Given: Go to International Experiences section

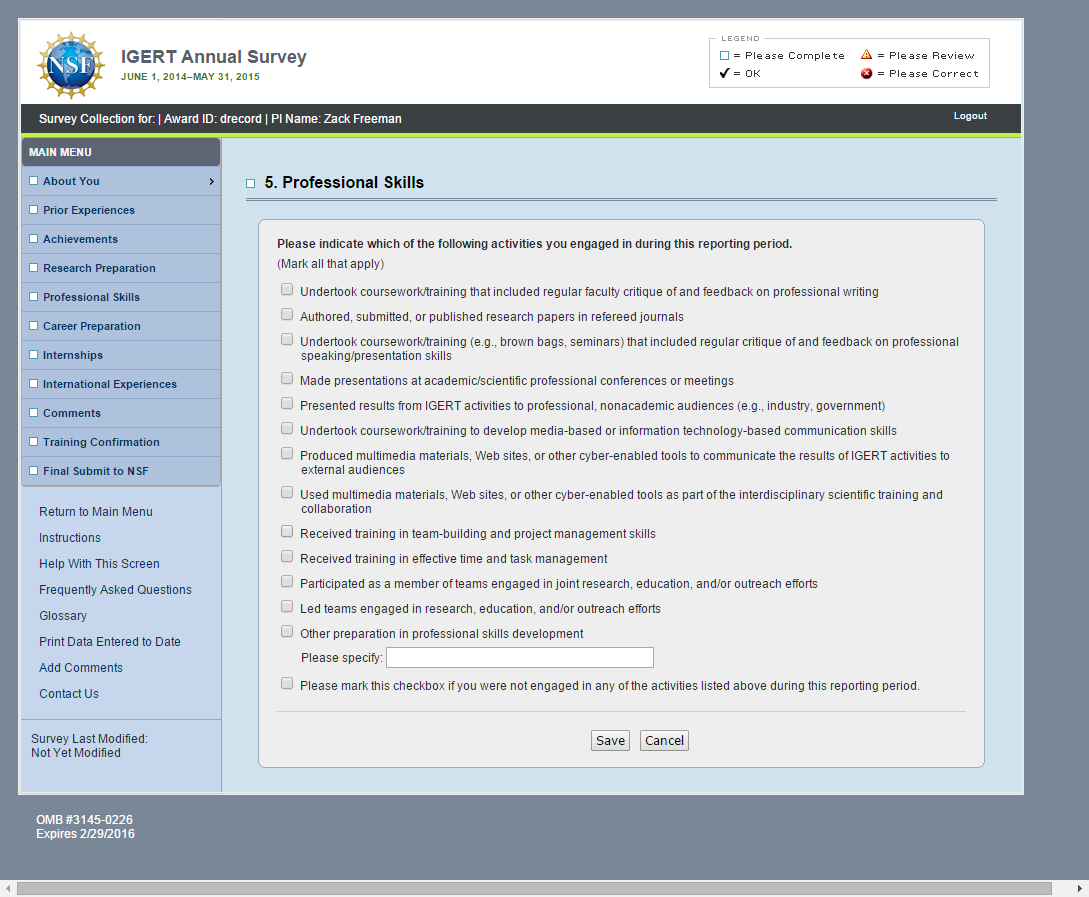Looking at the screenshot, I should tap(109, 384).
